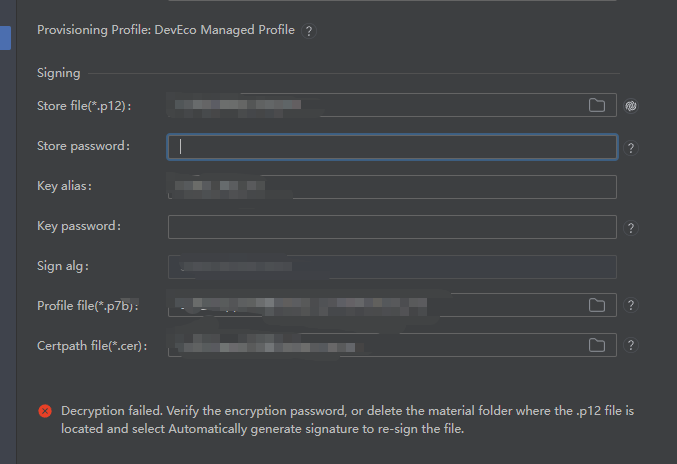Click the fingerprint icon next to Store file
The image size is (677, 464).
pyautogui.click(x=631, y=106)
